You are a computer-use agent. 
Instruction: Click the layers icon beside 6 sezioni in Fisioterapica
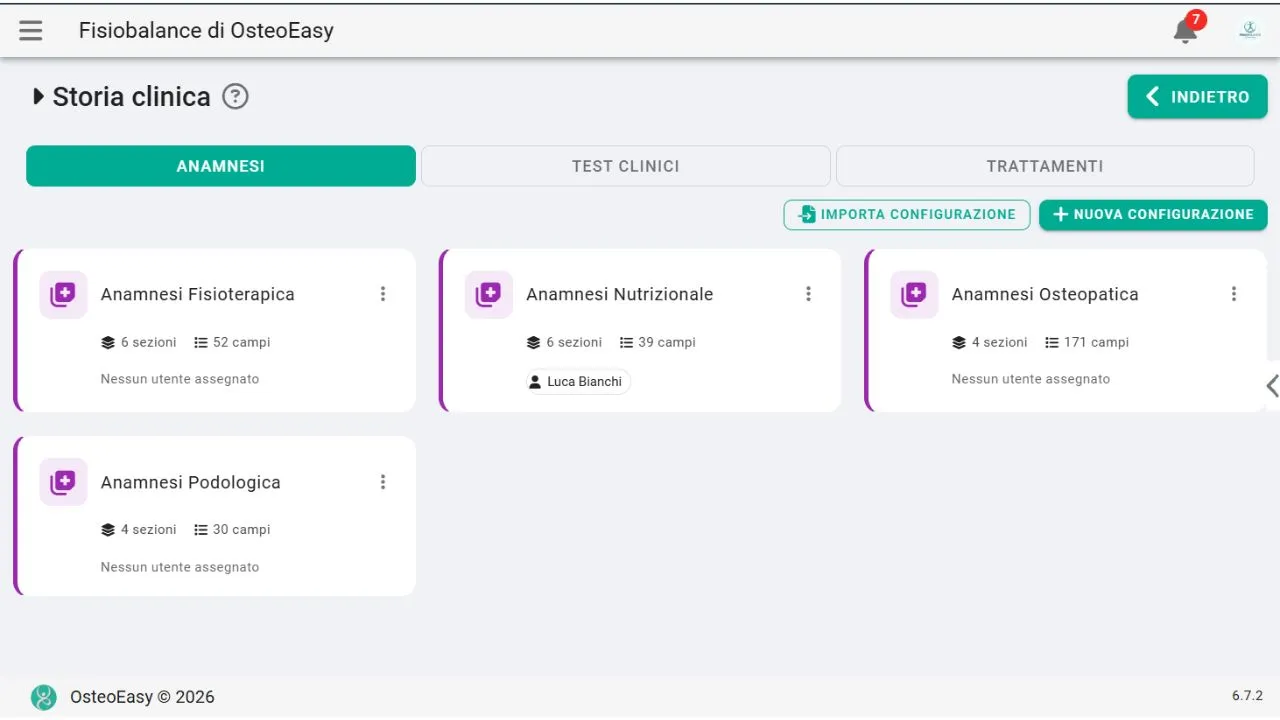click(108, 343)
